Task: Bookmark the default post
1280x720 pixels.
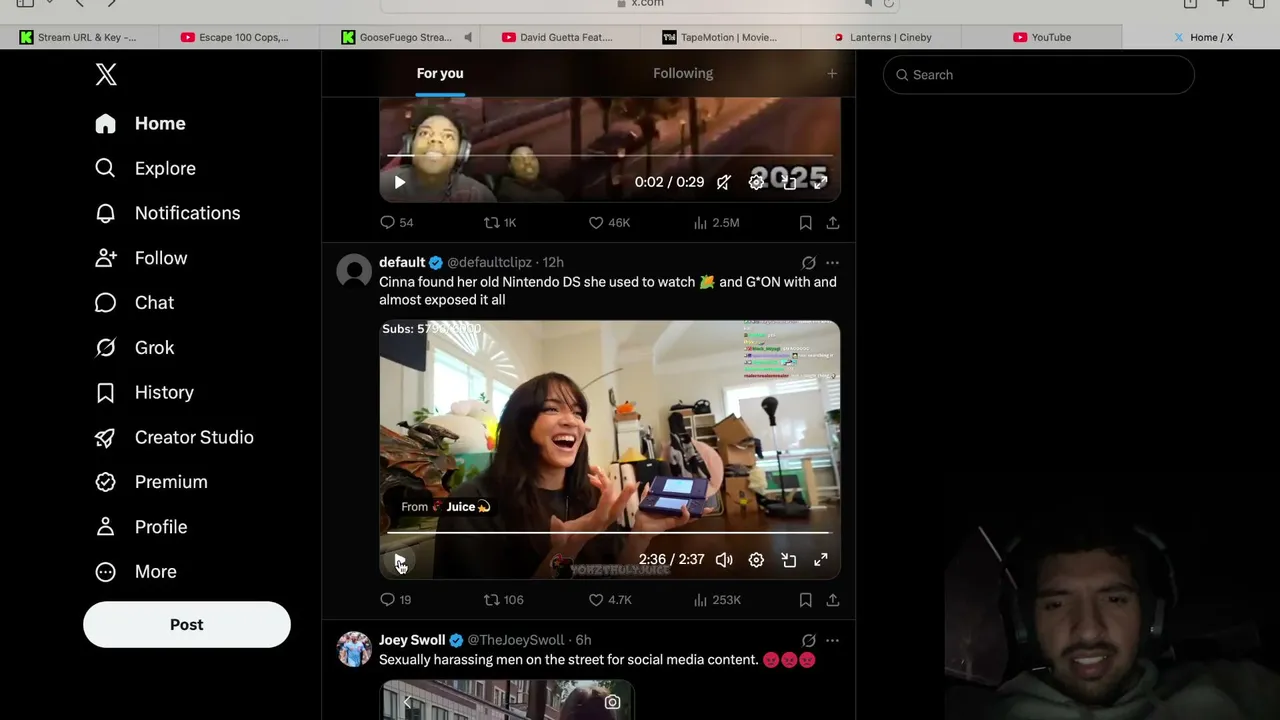Action: point(805,600)
